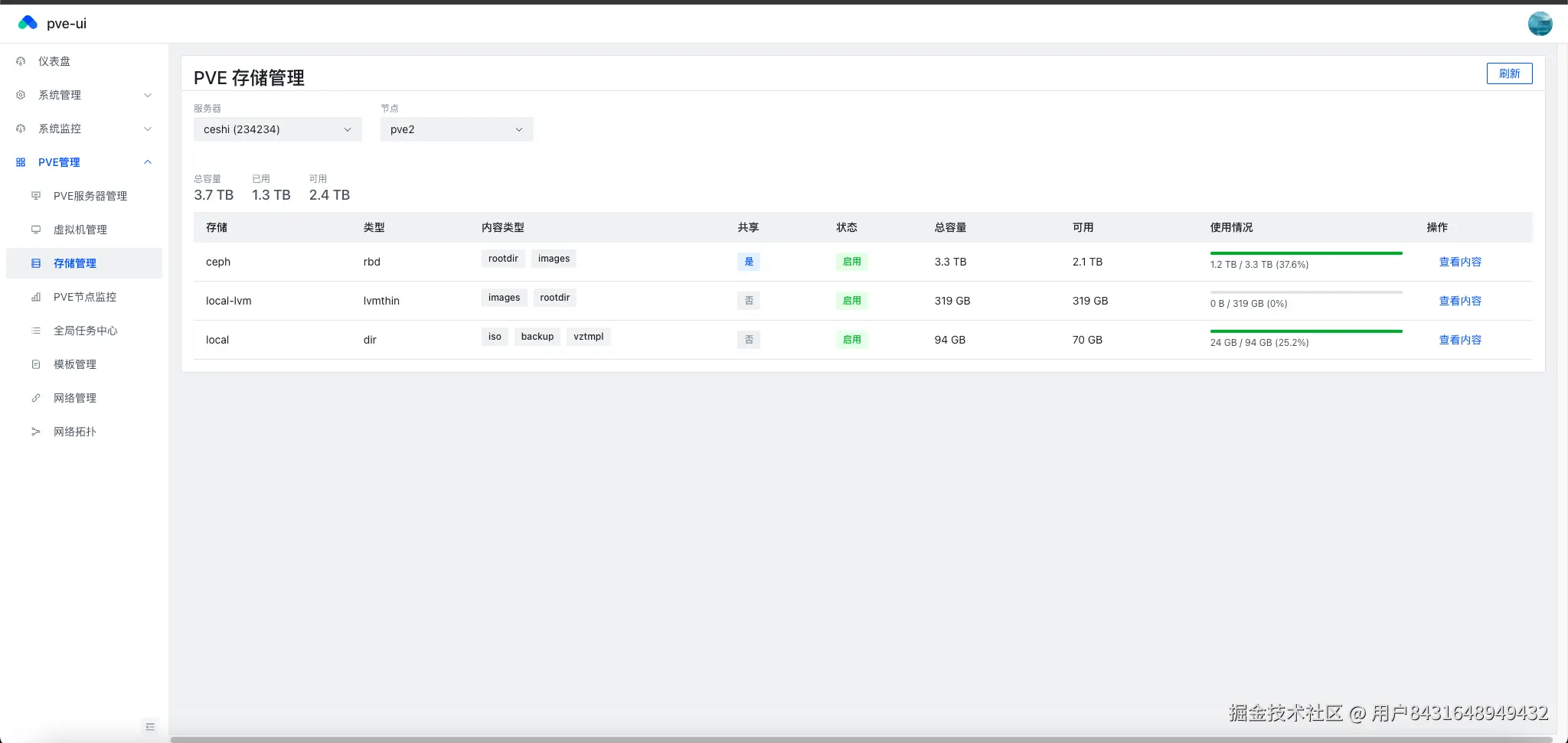Viewport: 1568px width, 743px height.
Task: Click the iso tag in local row
Action: click(495, 337)
